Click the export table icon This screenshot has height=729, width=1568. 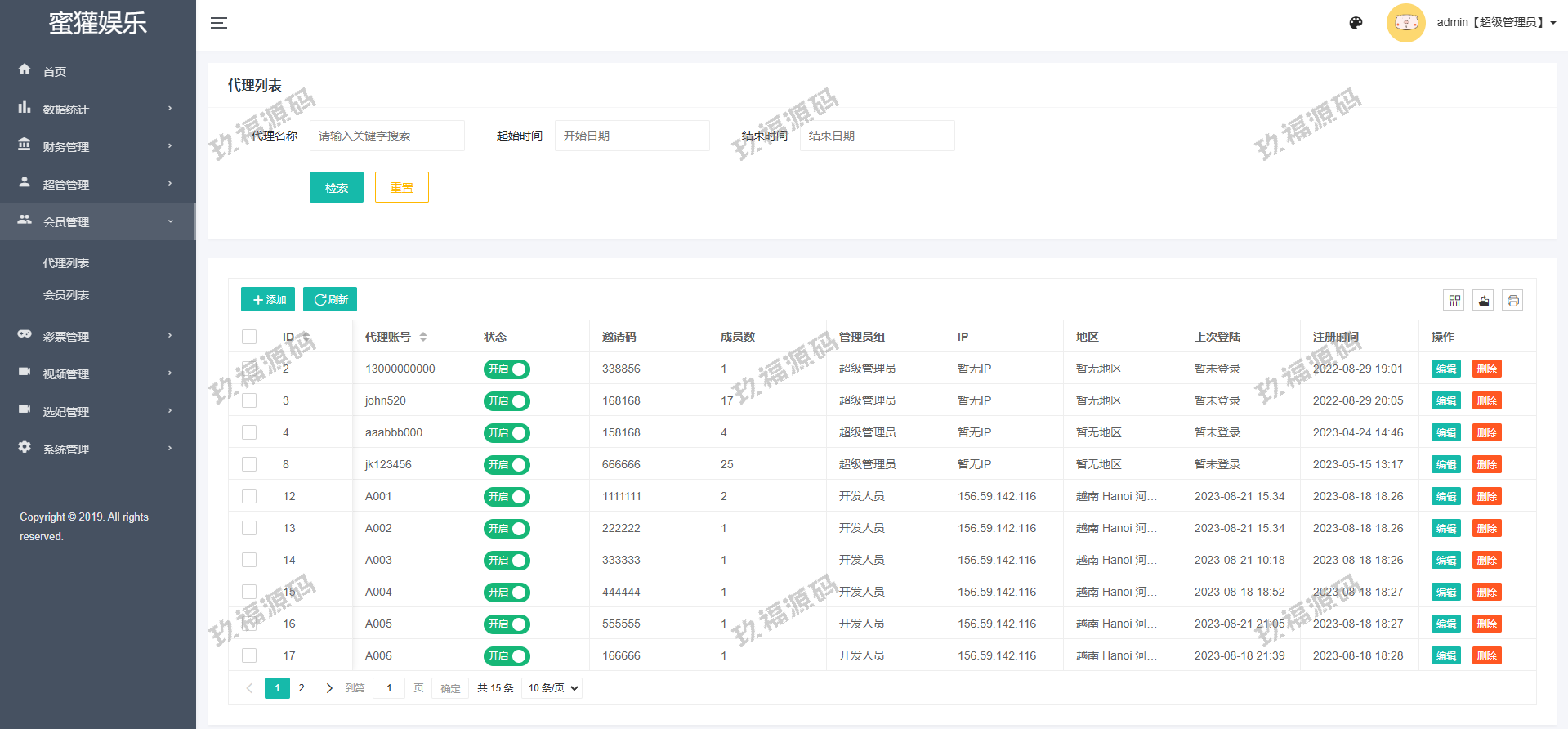(x=1484, y=301)
